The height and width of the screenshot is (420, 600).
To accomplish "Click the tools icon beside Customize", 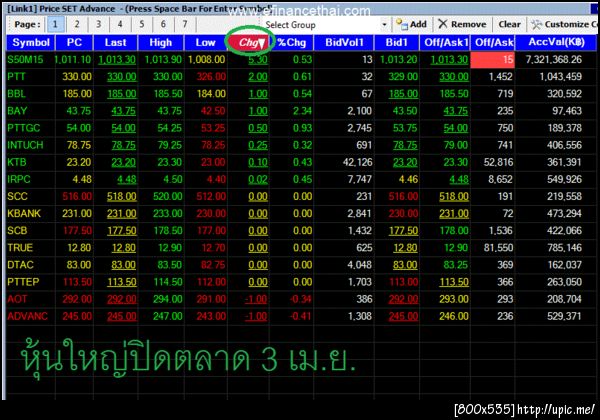I will tap(536, 24).
